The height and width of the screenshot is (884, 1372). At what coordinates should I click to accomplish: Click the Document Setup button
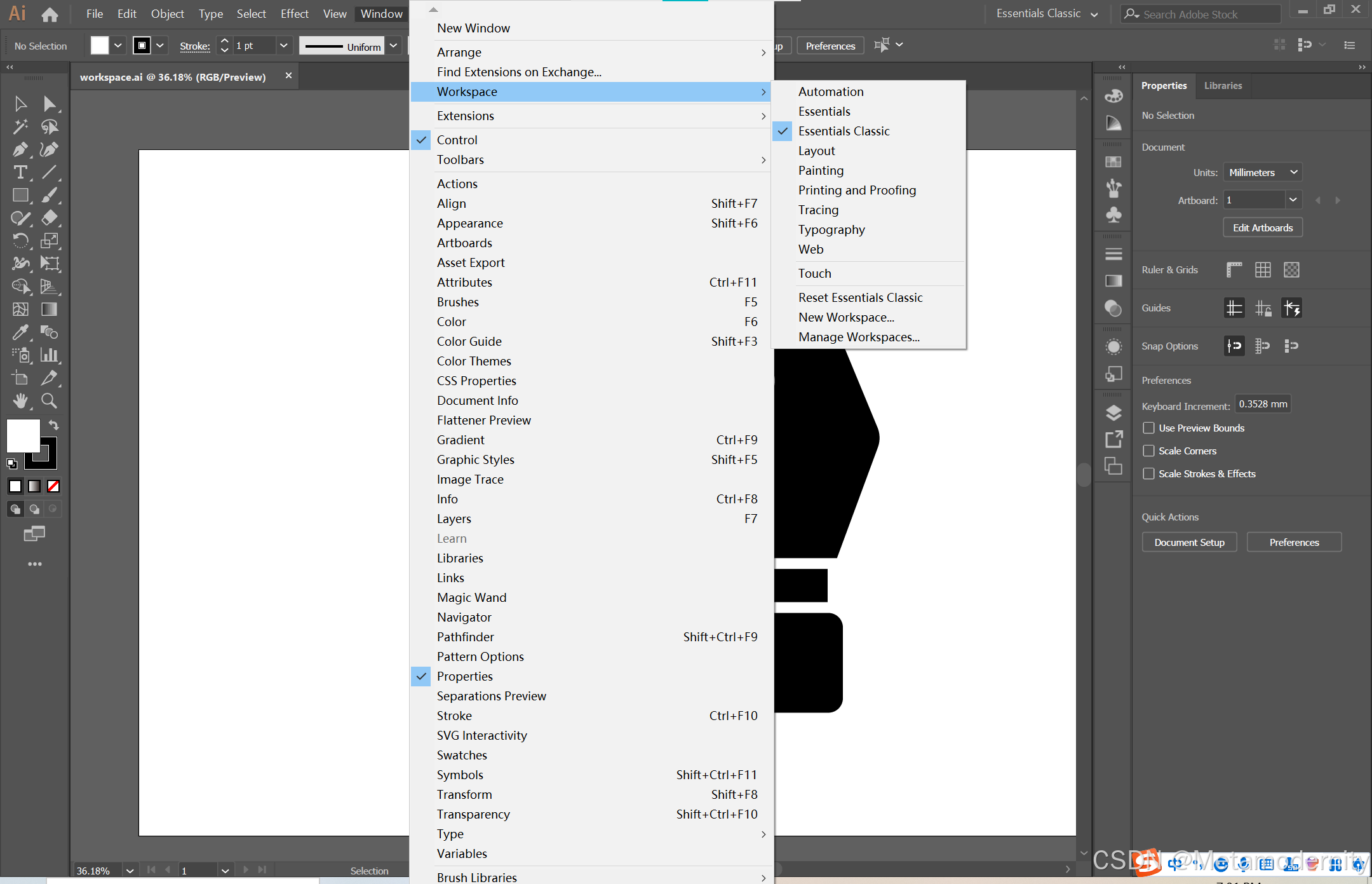pos(1189,543)
